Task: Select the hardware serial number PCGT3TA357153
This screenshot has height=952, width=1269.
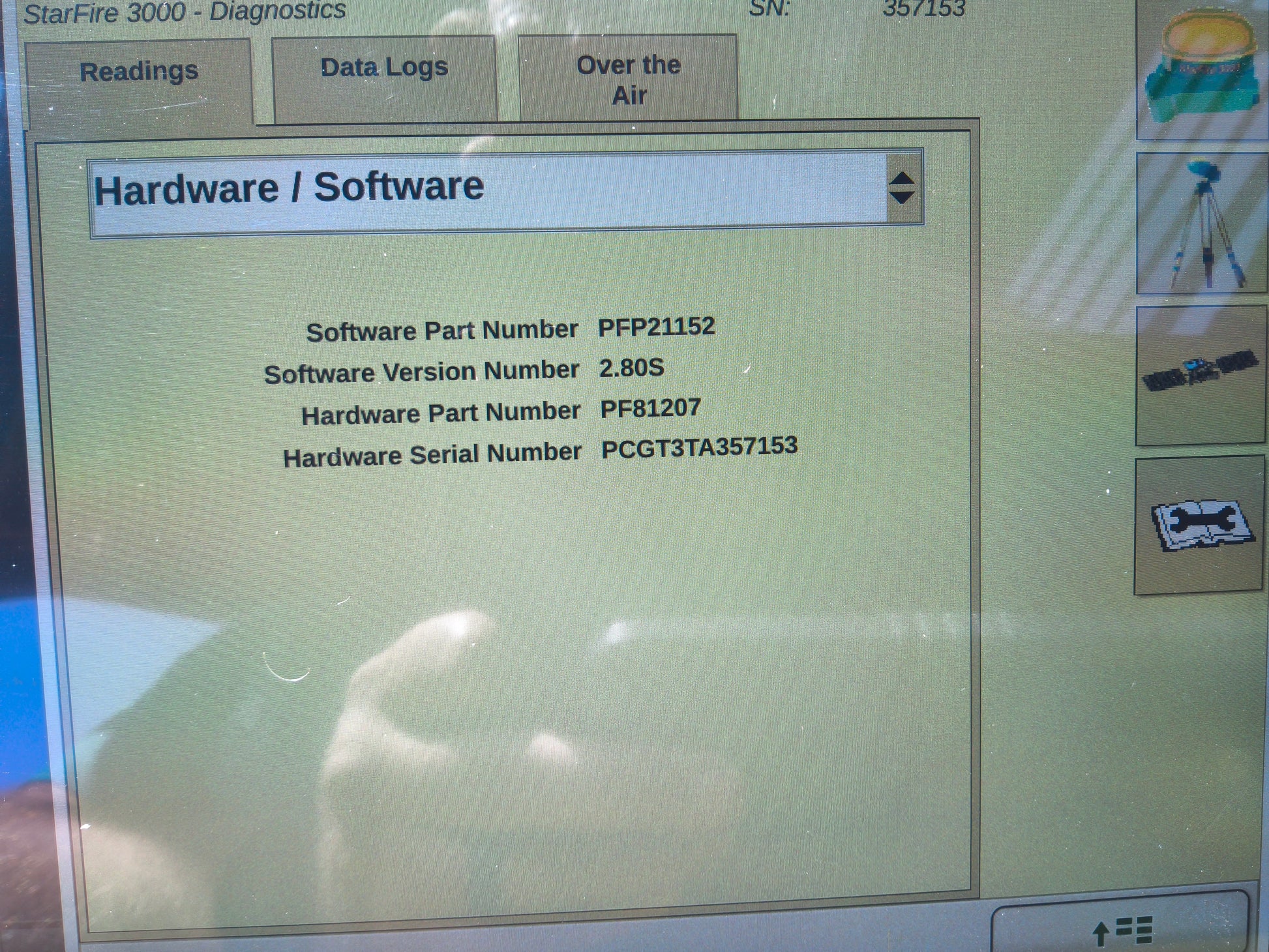Action: coord(699,448)
